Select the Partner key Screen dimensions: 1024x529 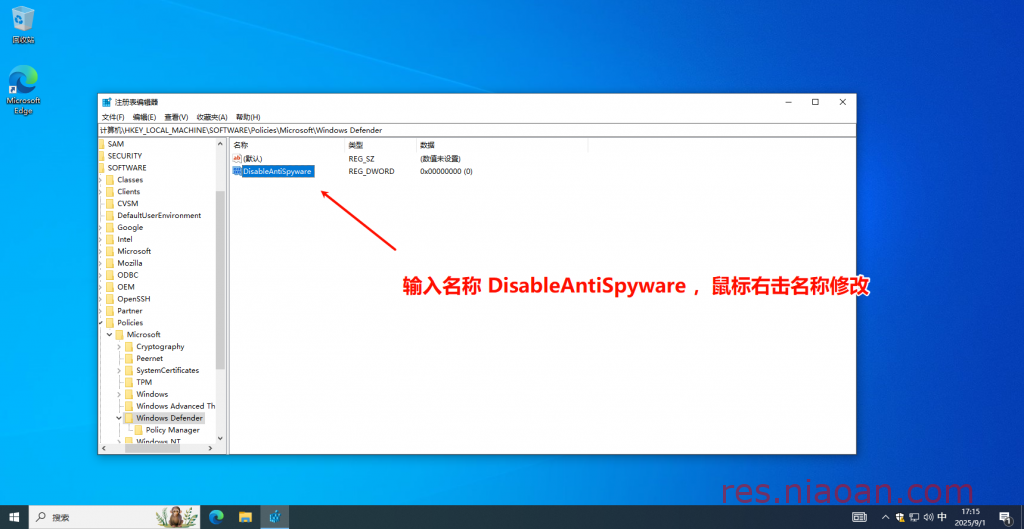tap(130, 311)
